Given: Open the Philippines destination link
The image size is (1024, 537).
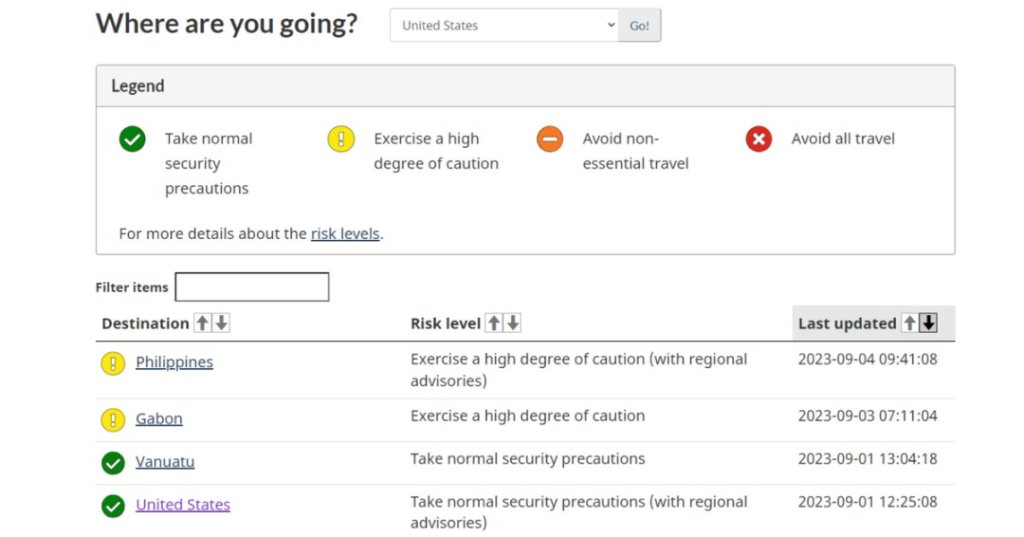Looking at the screenshot, I should (x=174, y=362).
